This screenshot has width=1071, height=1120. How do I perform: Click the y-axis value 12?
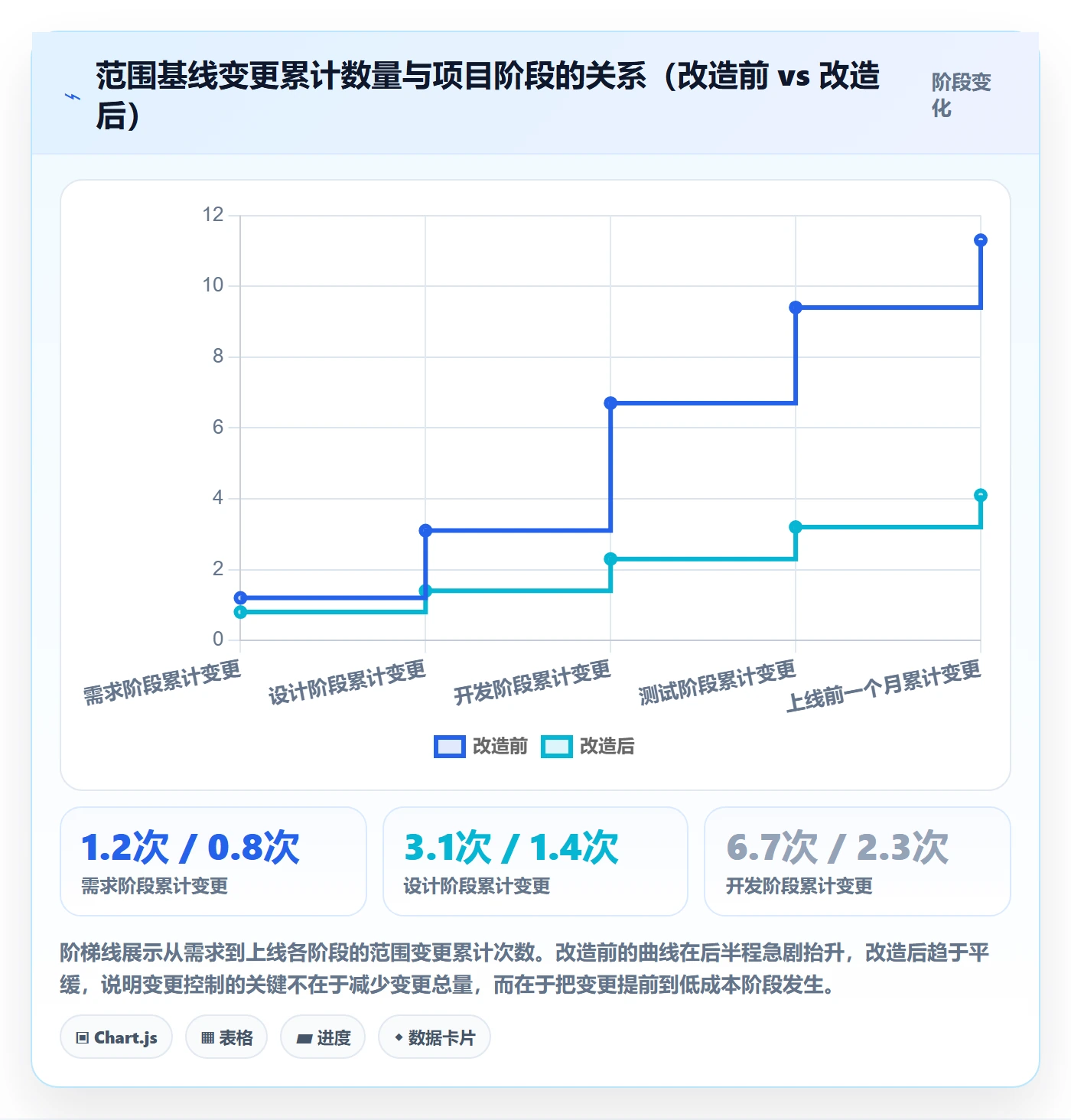(213, 214)
